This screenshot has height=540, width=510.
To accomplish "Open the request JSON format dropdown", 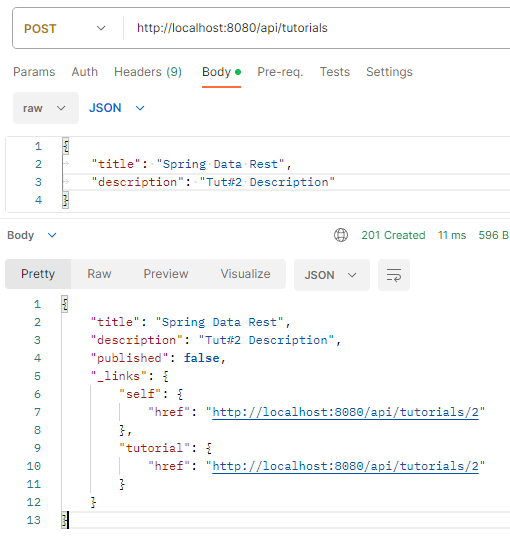I will tap(117, 108).
